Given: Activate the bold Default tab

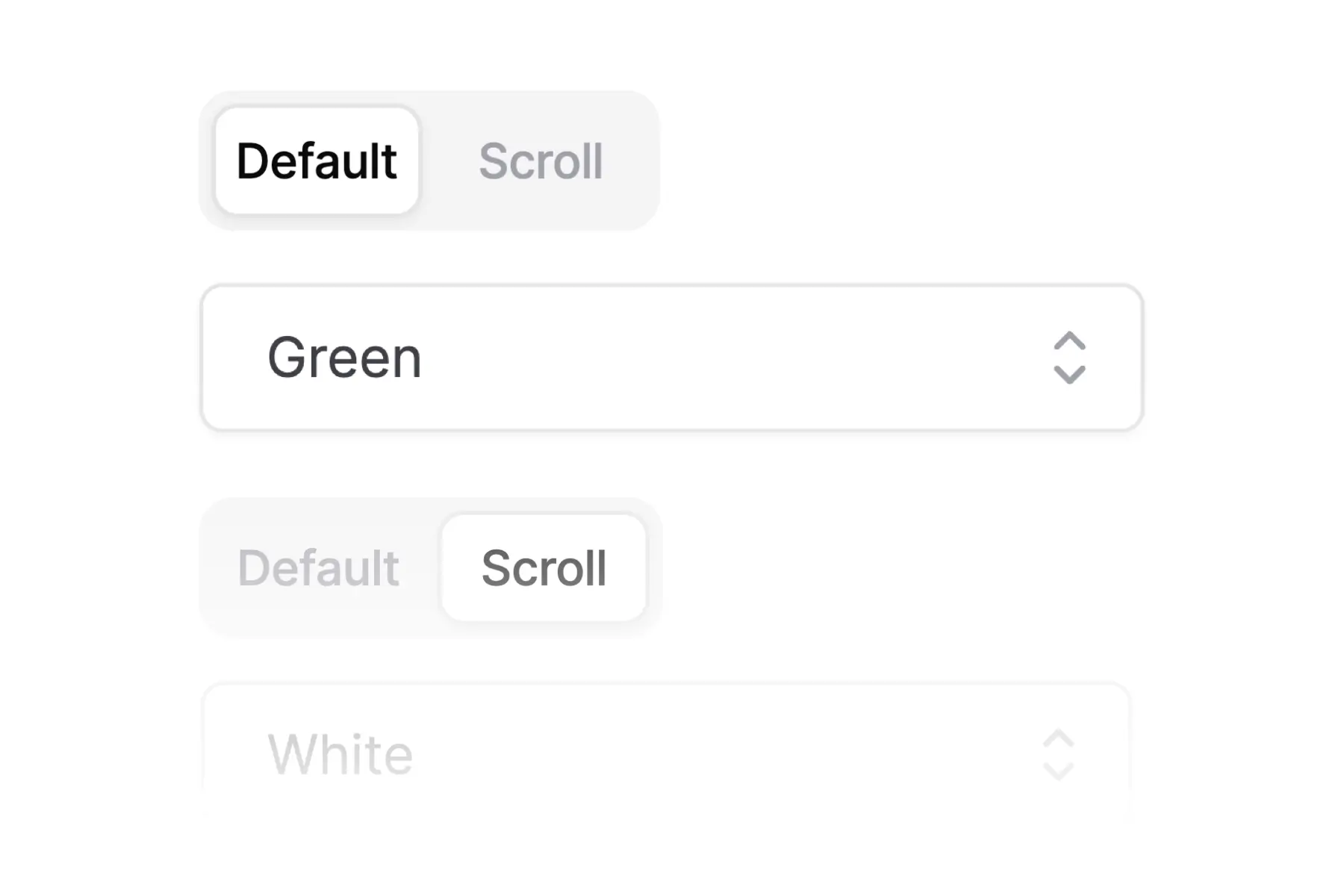Looking at the screenshot, I should click(x=317, y=161).
